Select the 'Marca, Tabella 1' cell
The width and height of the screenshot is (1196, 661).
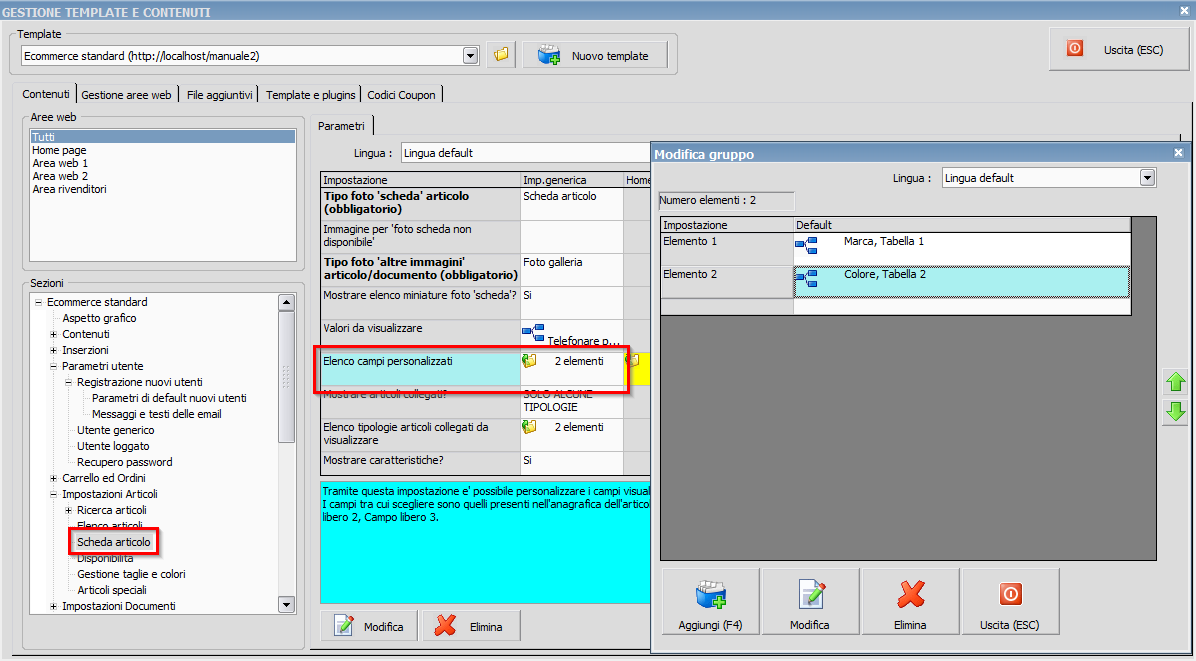962,249
